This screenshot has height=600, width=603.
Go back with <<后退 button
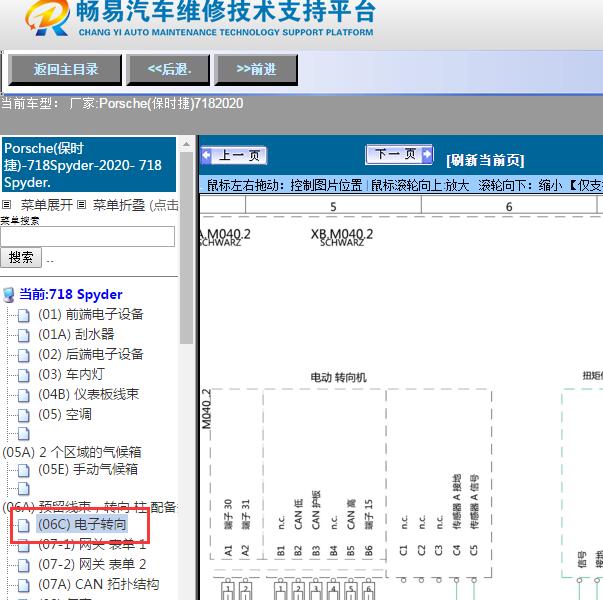point(168,70)
